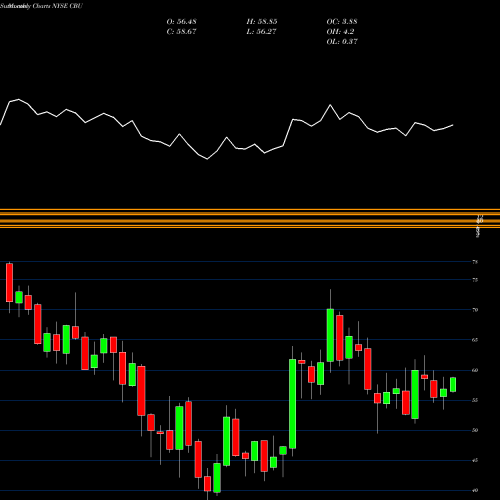Click the open value 'O: 56.48'
This screenshot has width=500, height=500.
coord(181,22)
